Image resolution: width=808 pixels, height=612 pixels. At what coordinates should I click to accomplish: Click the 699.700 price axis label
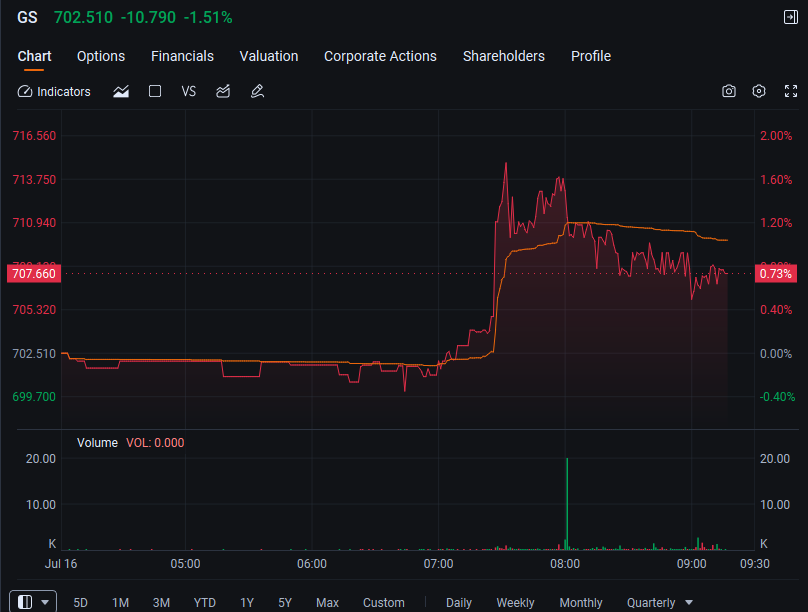point(34,397)
